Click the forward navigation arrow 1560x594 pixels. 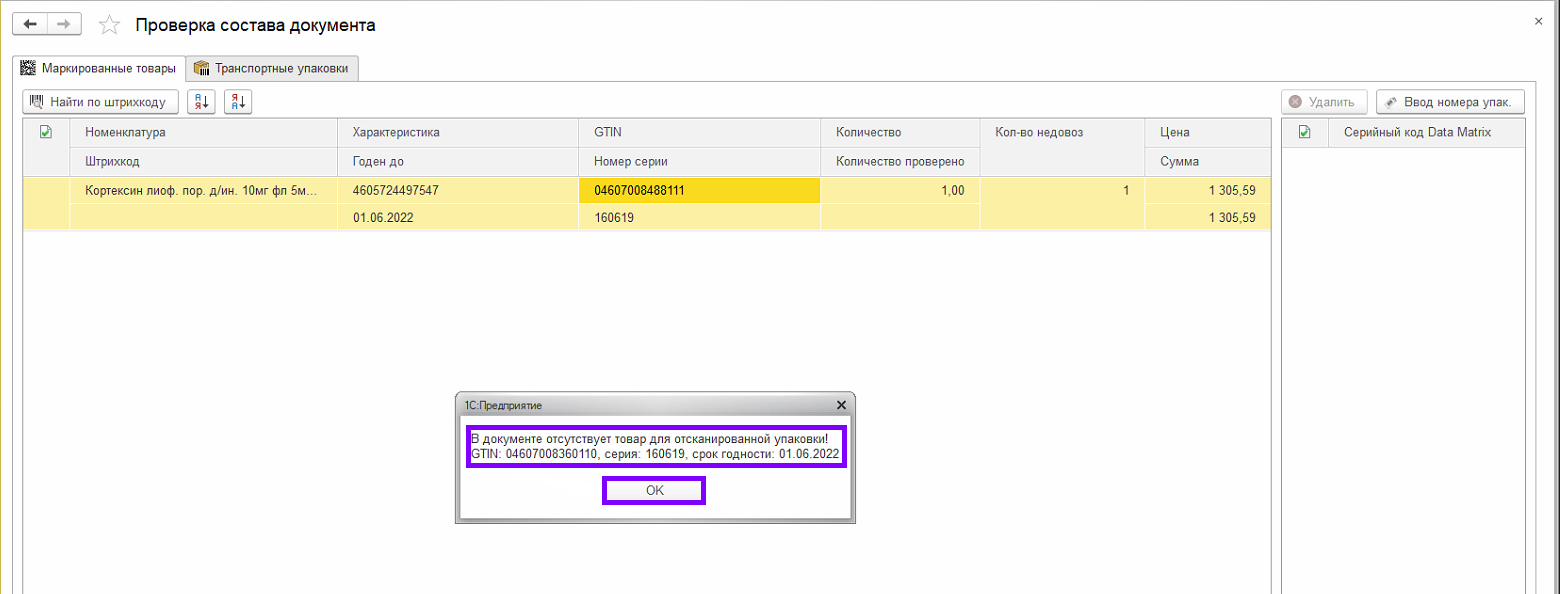[x=63, y=24]
